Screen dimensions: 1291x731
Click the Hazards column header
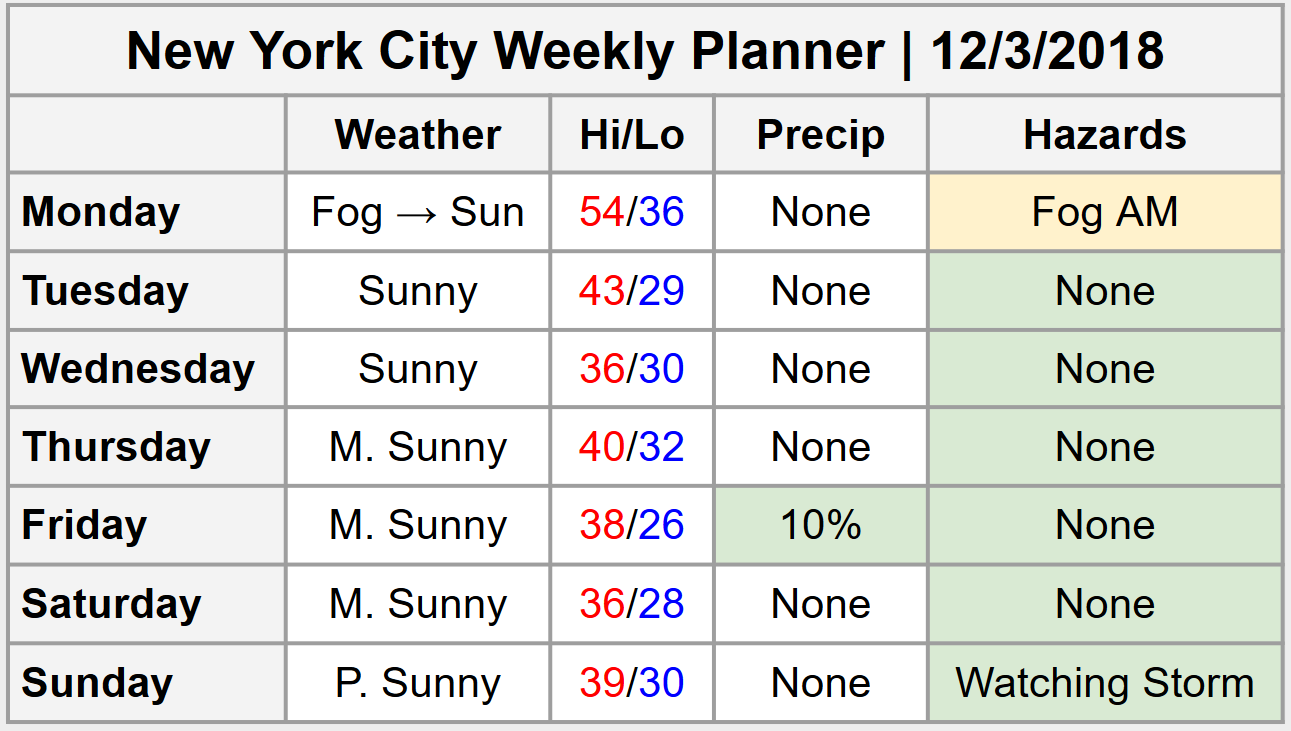[1105, 135]
